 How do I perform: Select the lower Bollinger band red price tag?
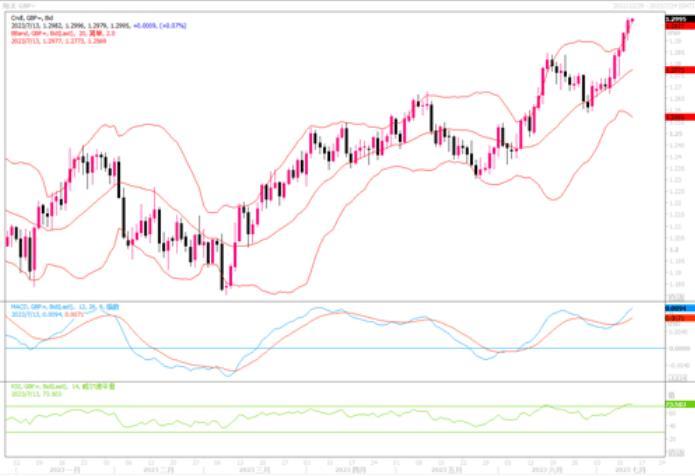pyautogui.click(x=675, y=117)
